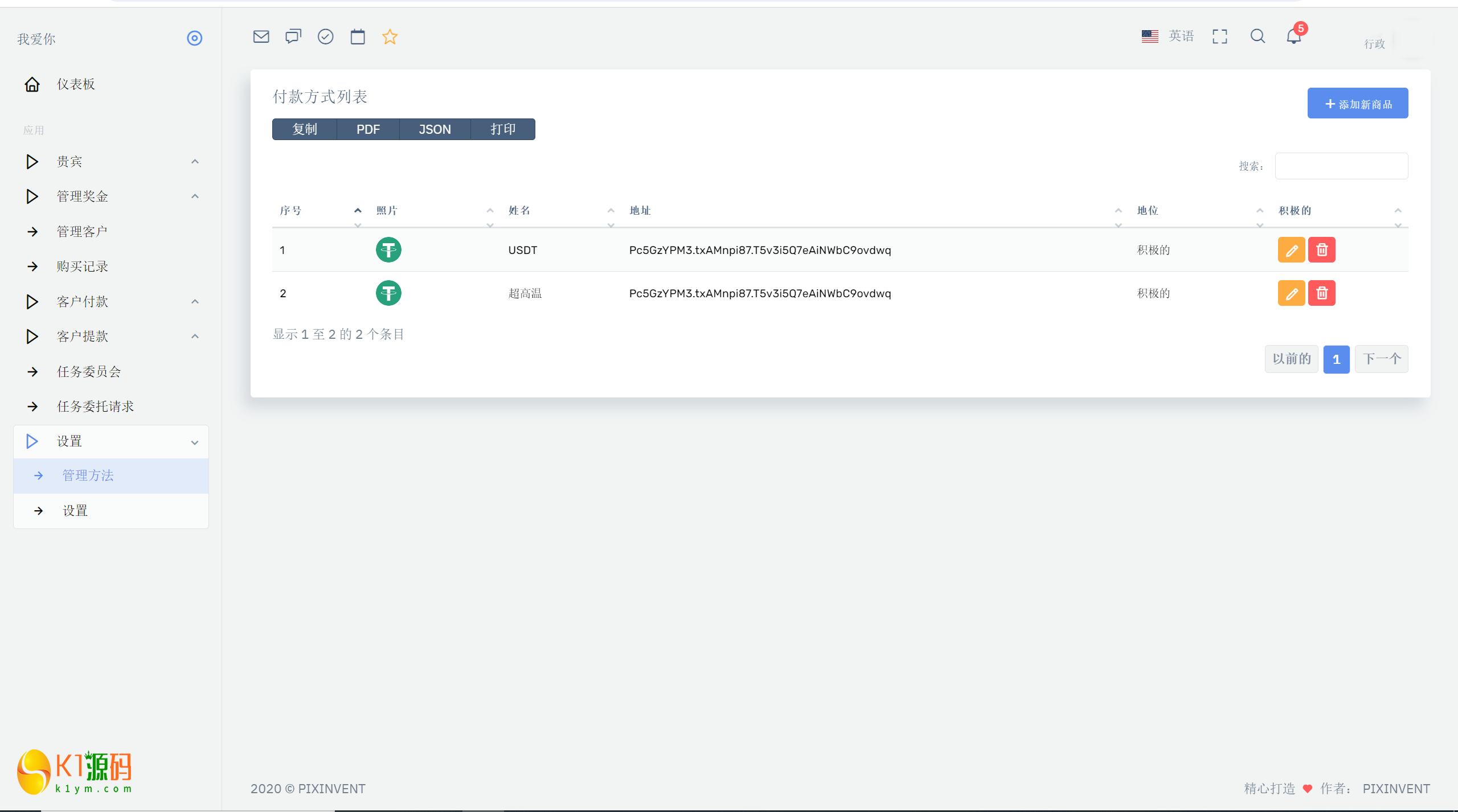
Task: Sort table by 地位 column
Action: (1201, 211)
